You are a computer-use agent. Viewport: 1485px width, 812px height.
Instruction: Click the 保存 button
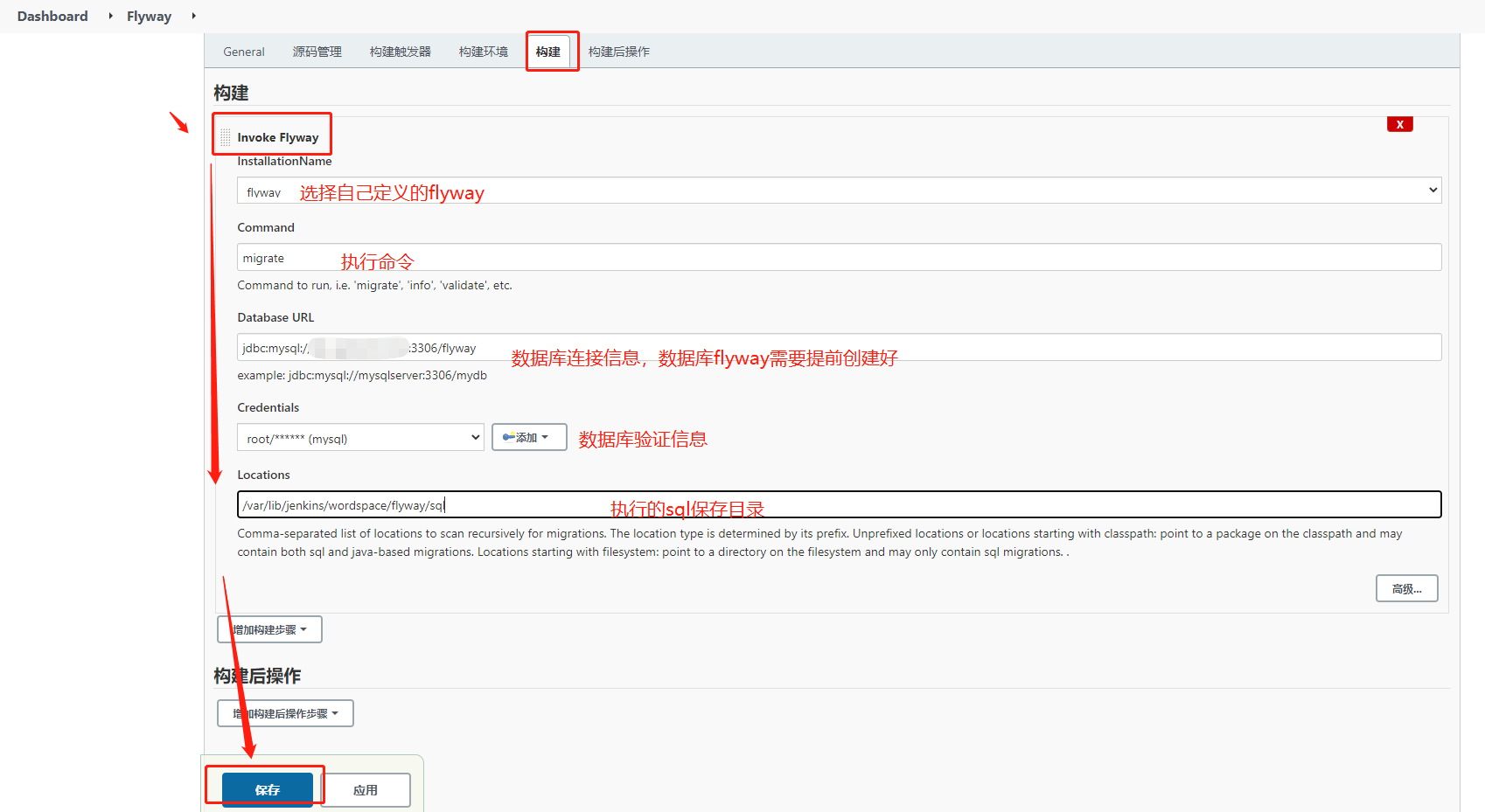[267, 788]
